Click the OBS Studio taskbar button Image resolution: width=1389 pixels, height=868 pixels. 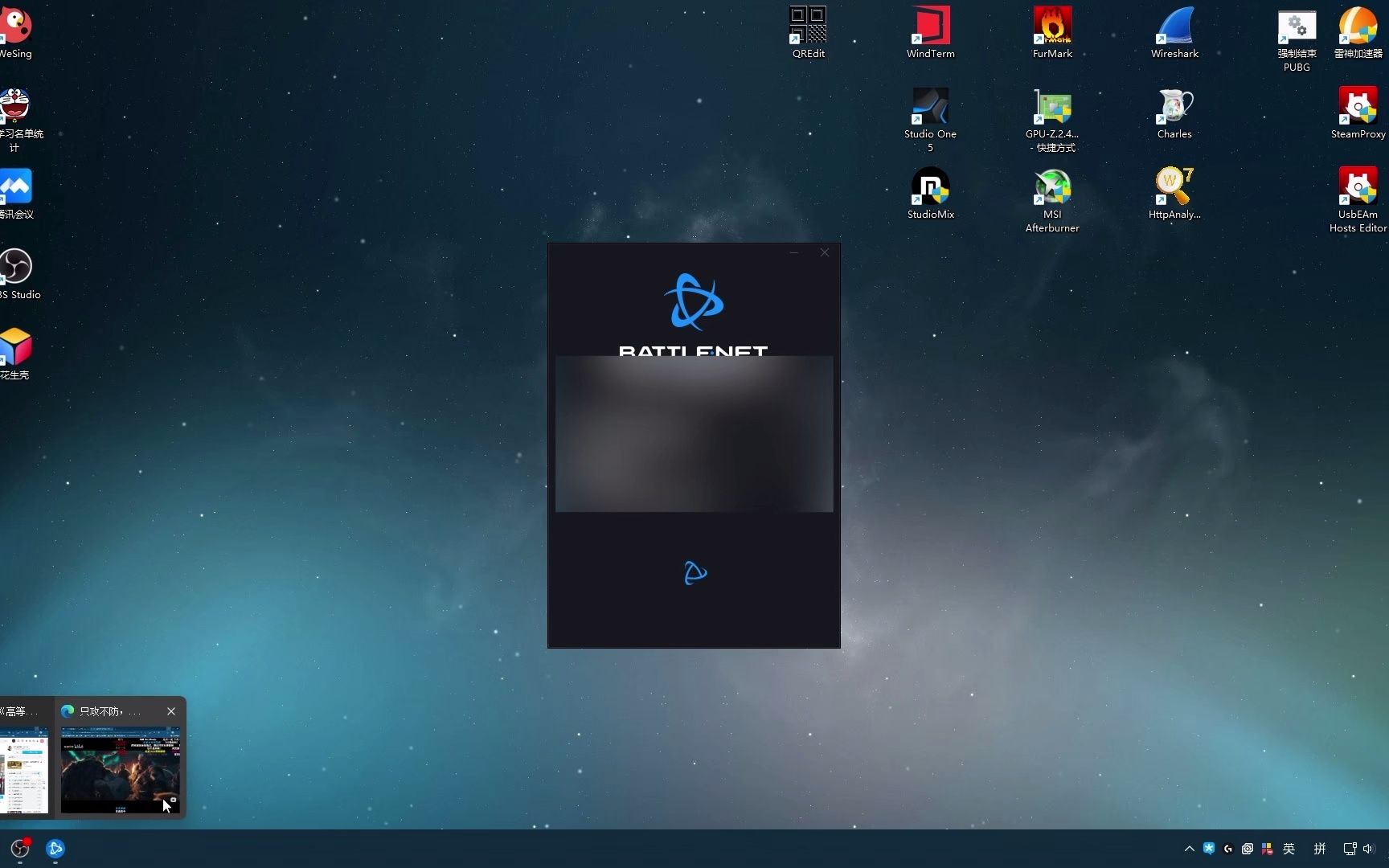20,849
